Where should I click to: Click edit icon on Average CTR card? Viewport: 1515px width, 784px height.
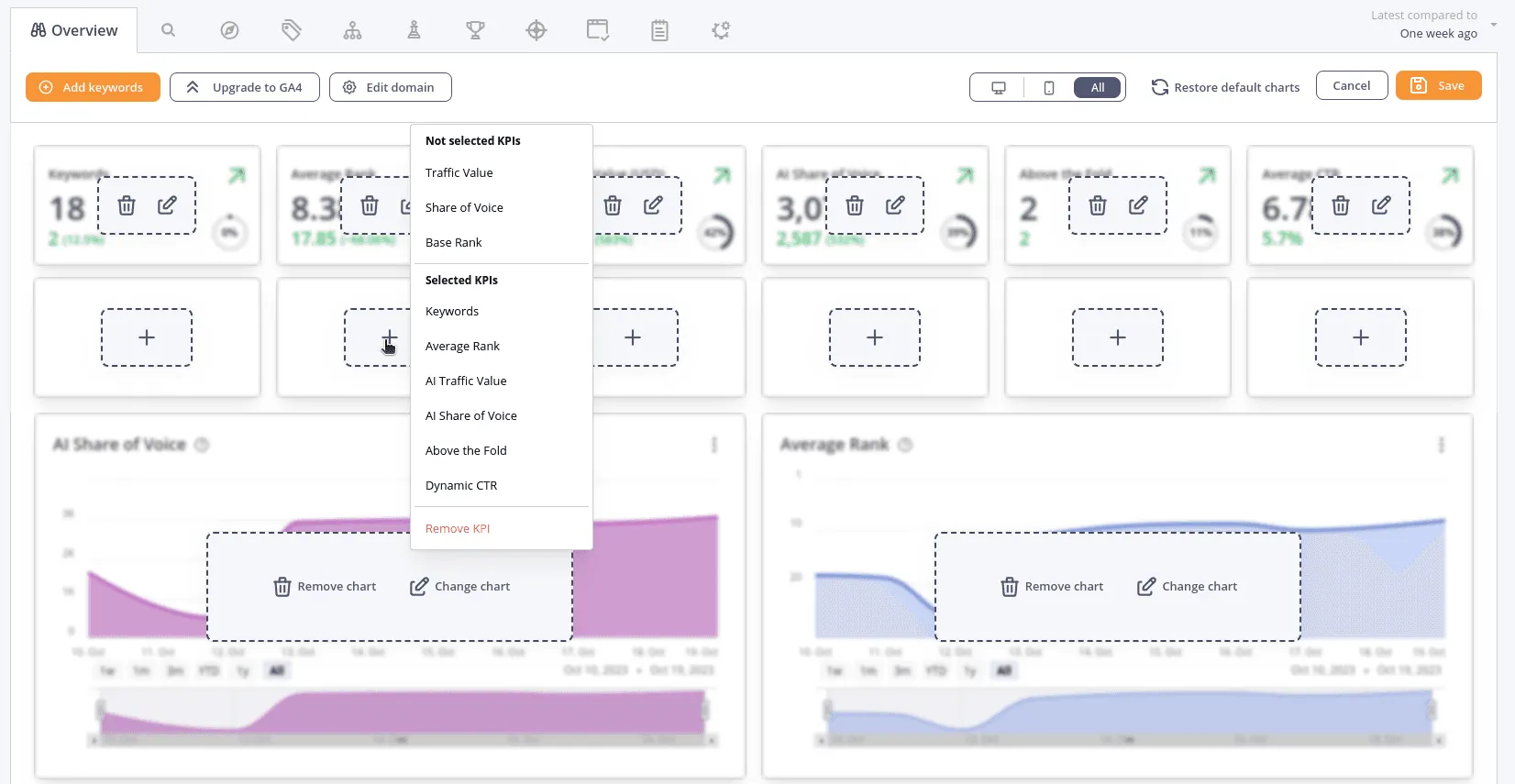(x=1380, y=205)
